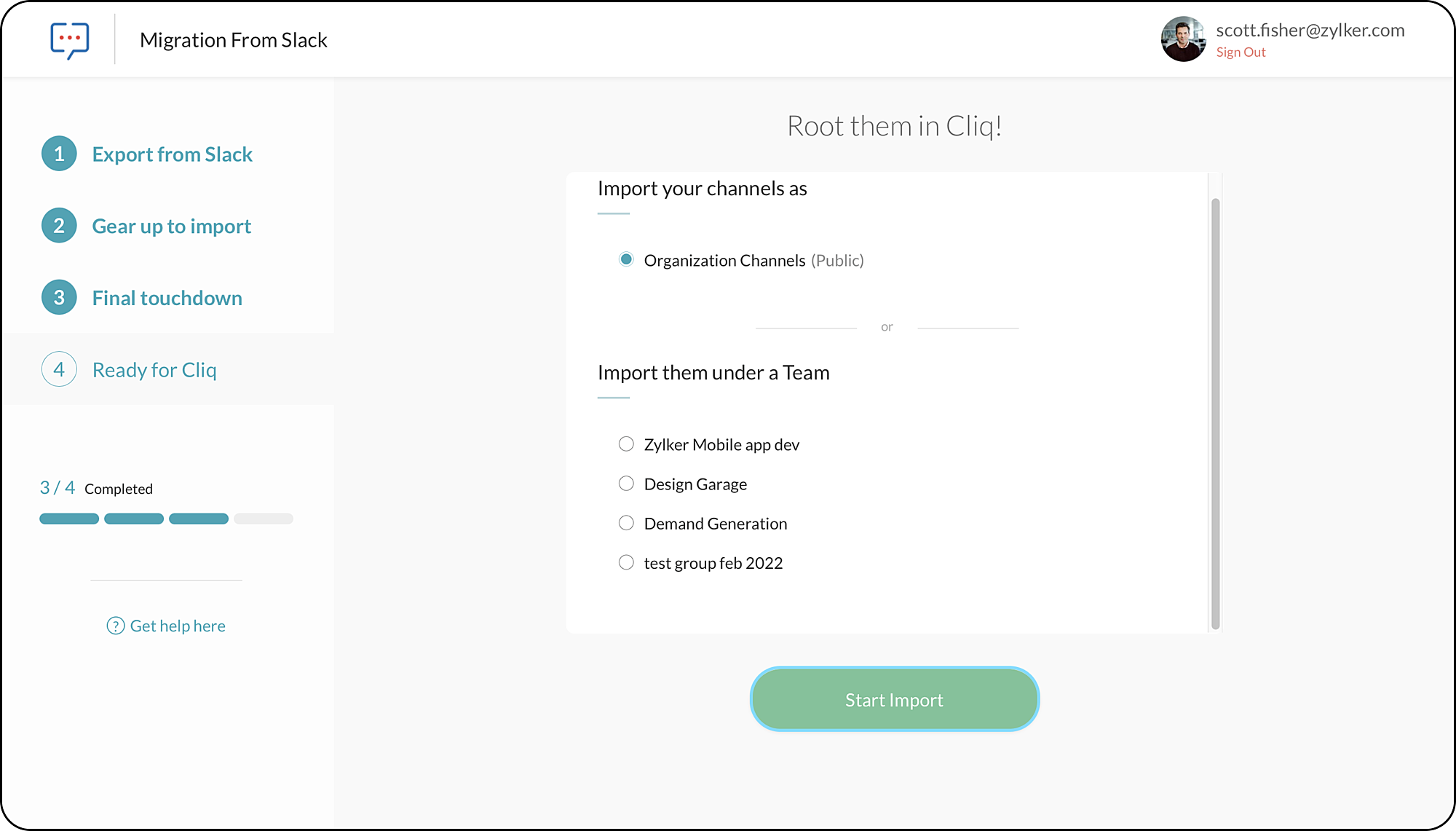Click the Cliq chat logo icon
This screenshot has height=831, width=1456.
pos(70,40)
